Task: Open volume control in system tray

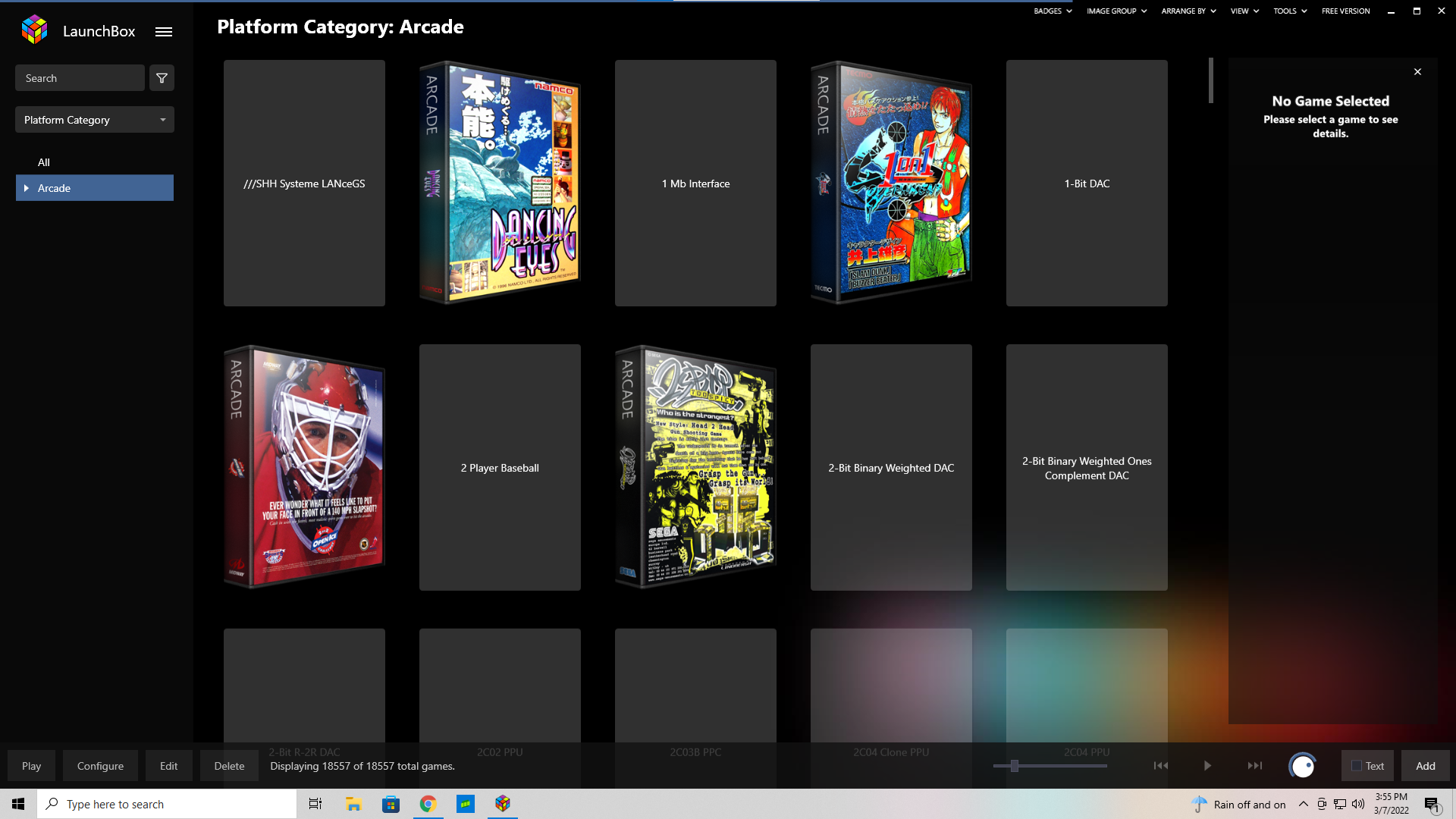Action: click(x=1358, y=805)
